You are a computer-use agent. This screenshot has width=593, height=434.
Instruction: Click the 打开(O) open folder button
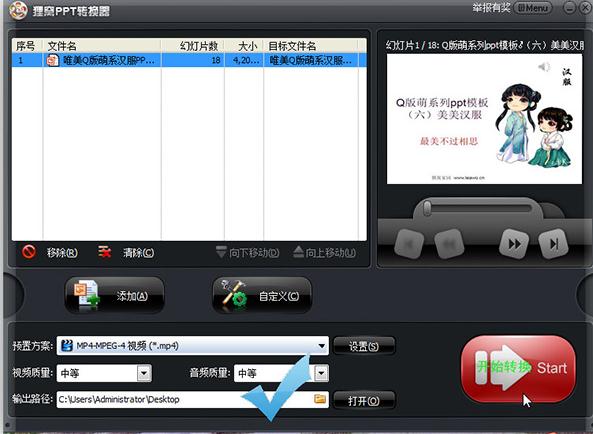(x=364, y=400)
